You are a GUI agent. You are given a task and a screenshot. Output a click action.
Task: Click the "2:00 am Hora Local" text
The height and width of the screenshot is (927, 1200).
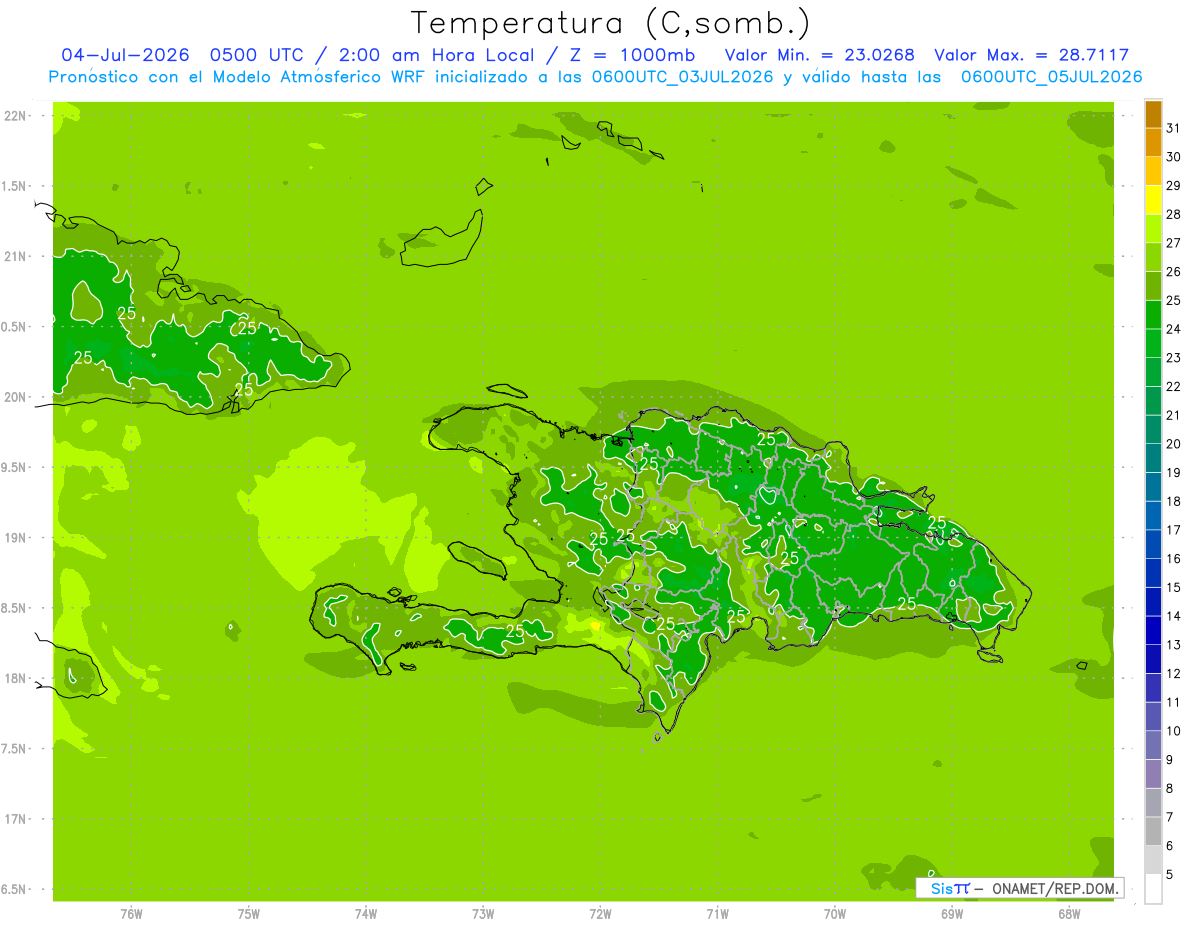click(x=436, y=55)
